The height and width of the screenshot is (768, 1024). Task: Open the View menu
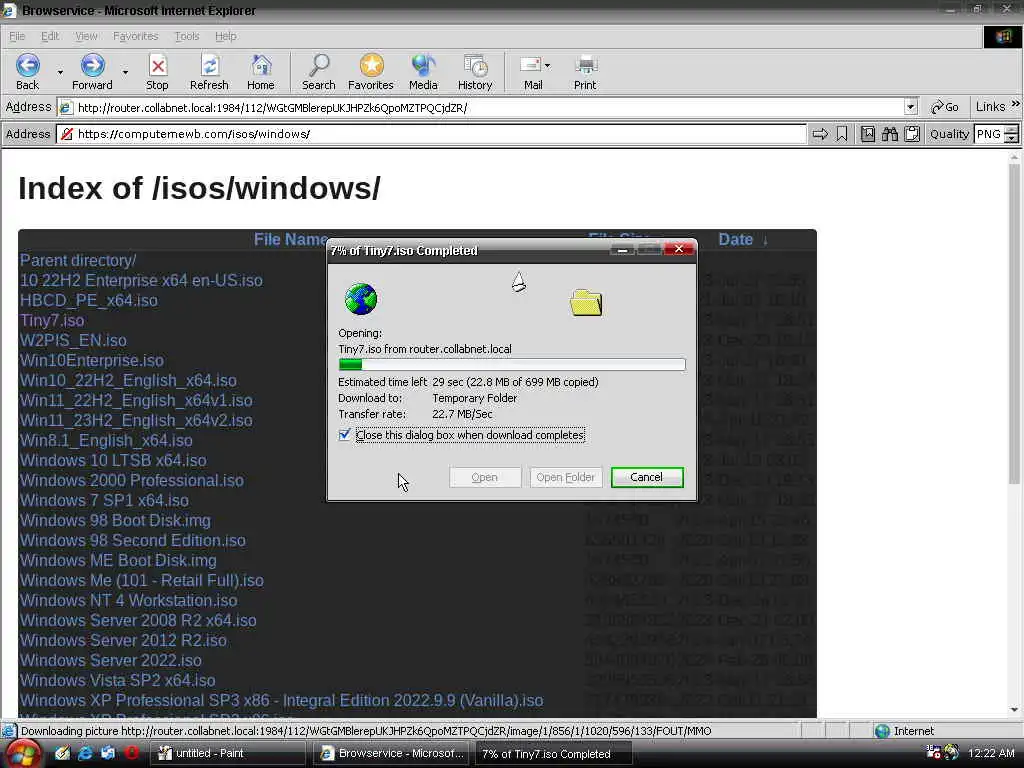pyautogui.click(x=86, y=36)
